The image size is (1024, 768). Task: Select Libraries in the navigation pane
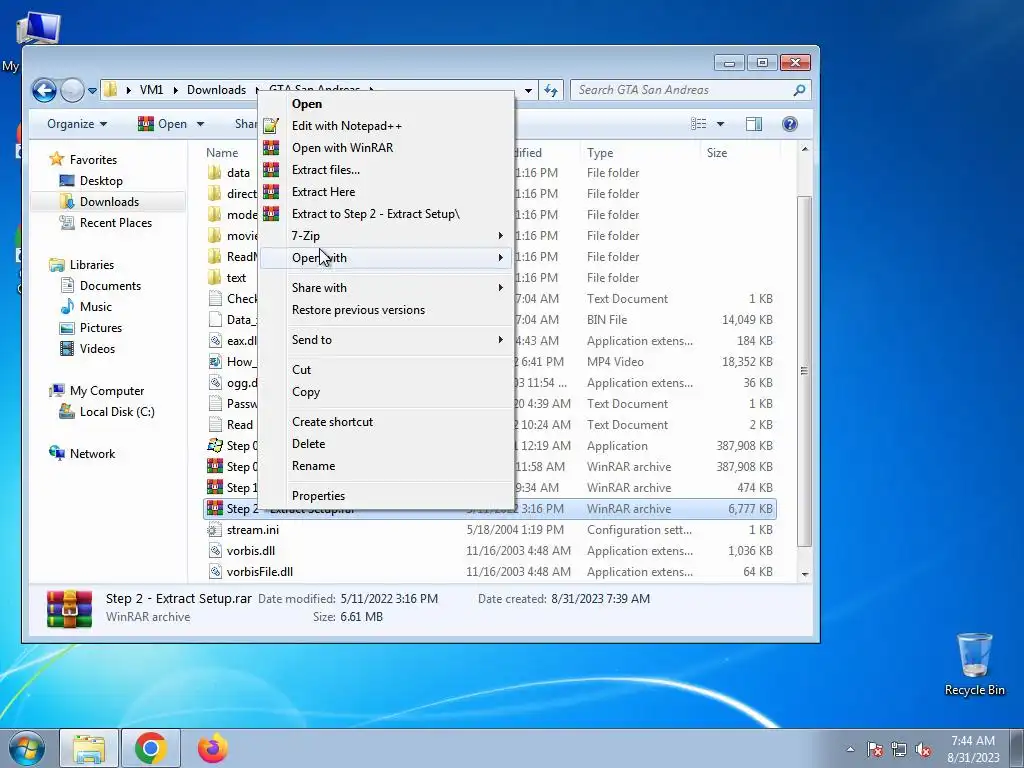coord(82,264)
